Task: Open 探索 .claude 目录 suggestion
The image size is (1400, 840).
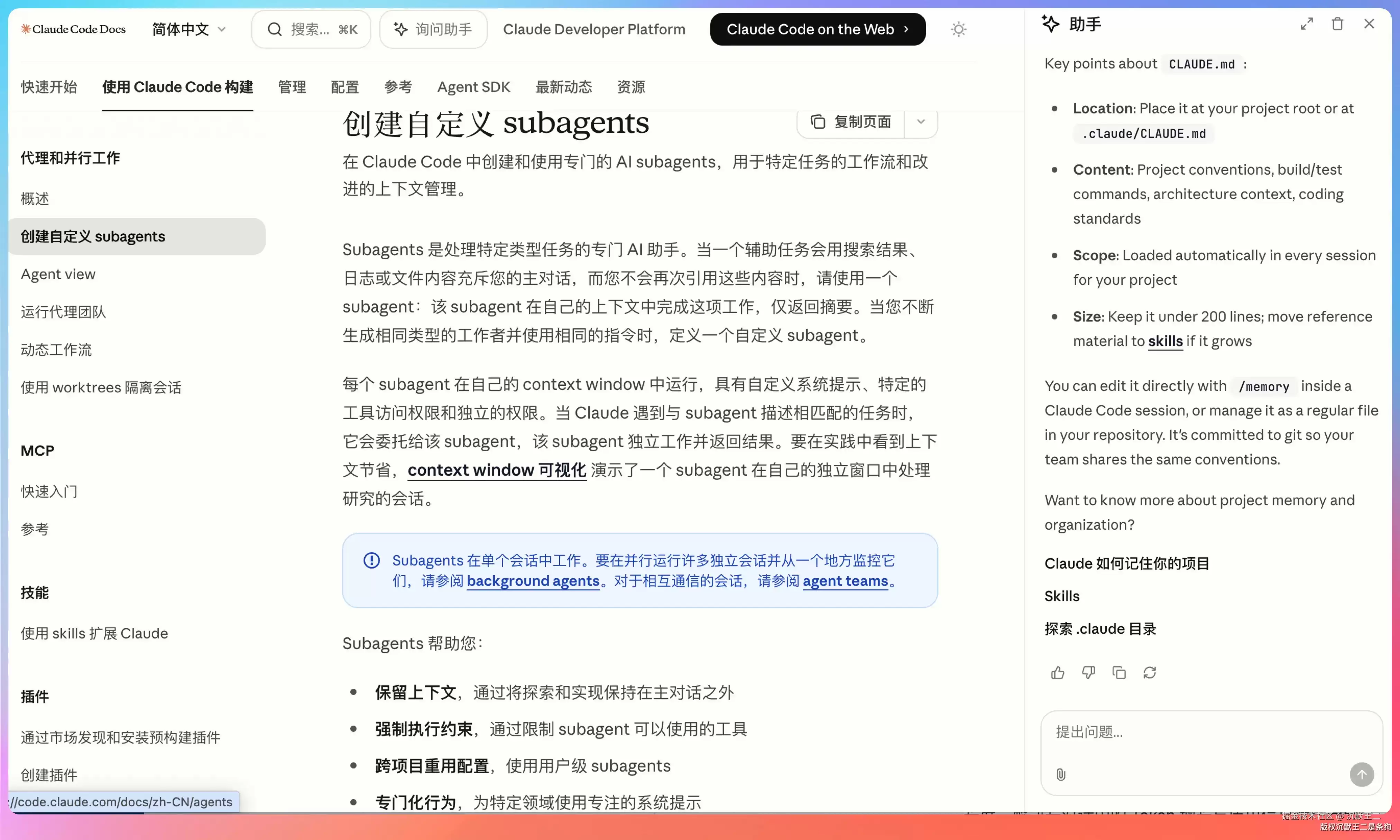Action: [x=1100, y=629]
